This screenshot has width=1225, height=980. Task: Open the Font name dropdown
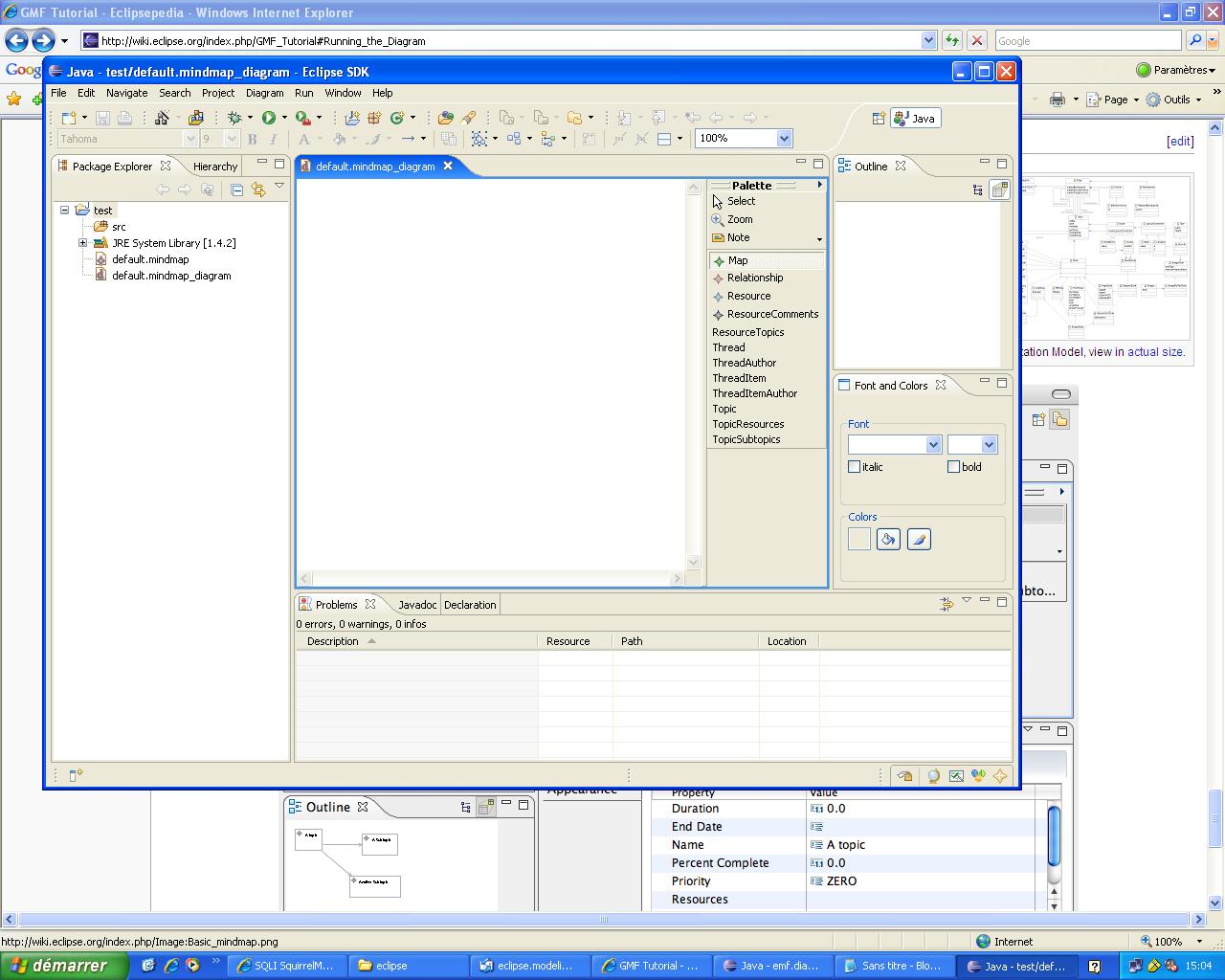tap(933, 445)
